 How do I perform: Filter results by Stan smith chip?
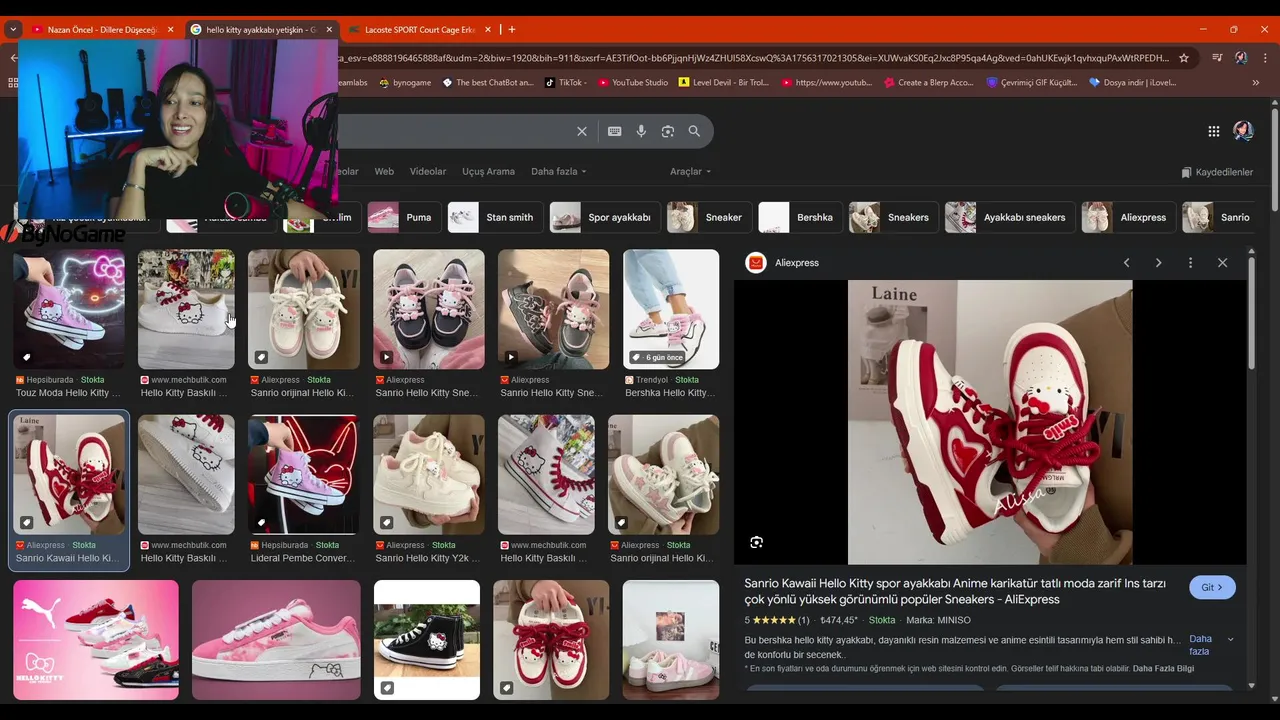point(495,217)
